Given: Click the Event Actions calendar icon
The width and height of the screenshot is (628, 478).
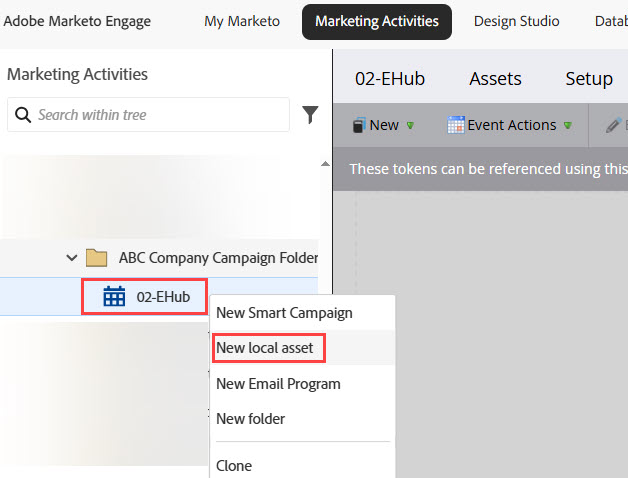Looking at the screenshot, I should click(x=456, y=125).
